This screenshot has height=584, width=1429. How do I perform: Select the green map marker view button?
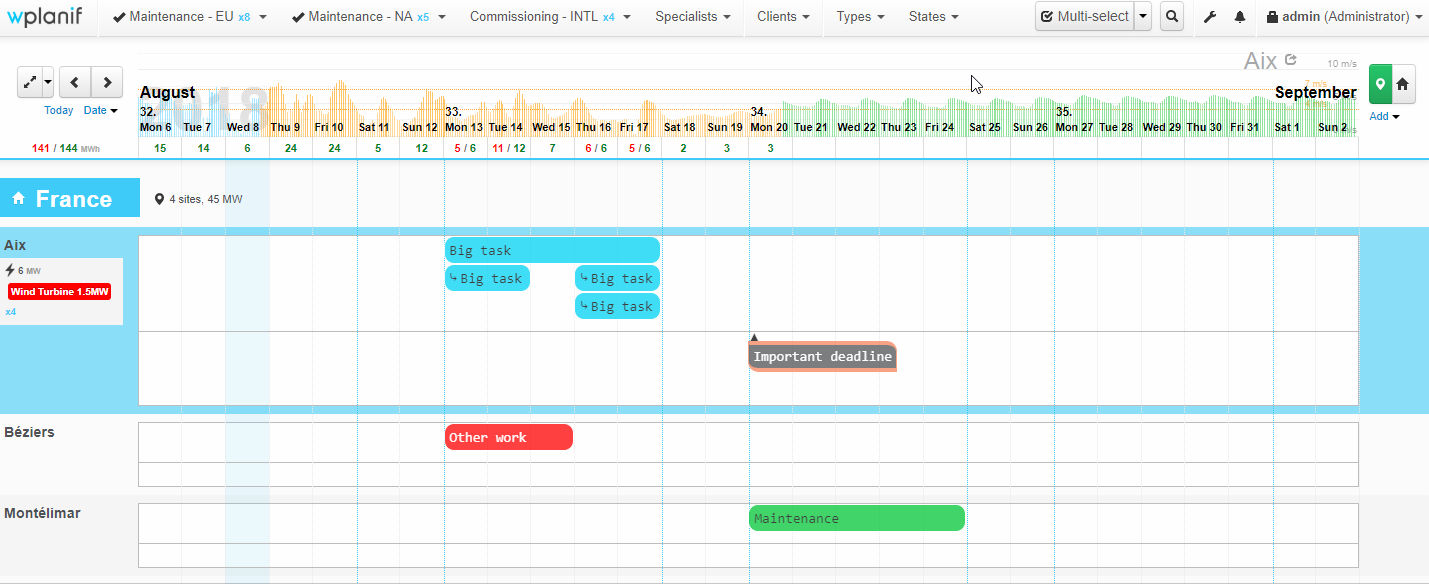click(x=1380, y=85)
